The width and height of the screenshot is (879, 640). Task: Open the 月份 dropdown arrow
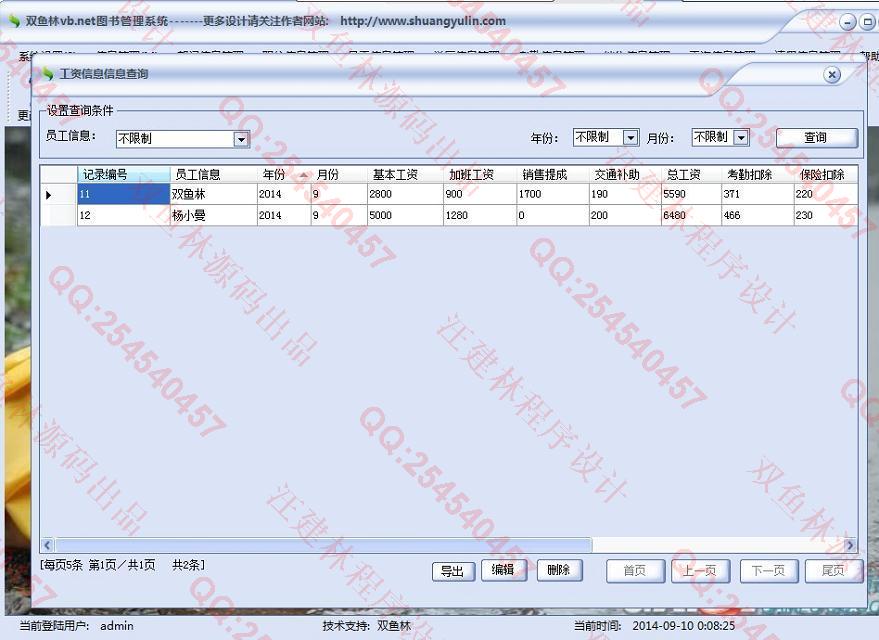coord(741,137)
